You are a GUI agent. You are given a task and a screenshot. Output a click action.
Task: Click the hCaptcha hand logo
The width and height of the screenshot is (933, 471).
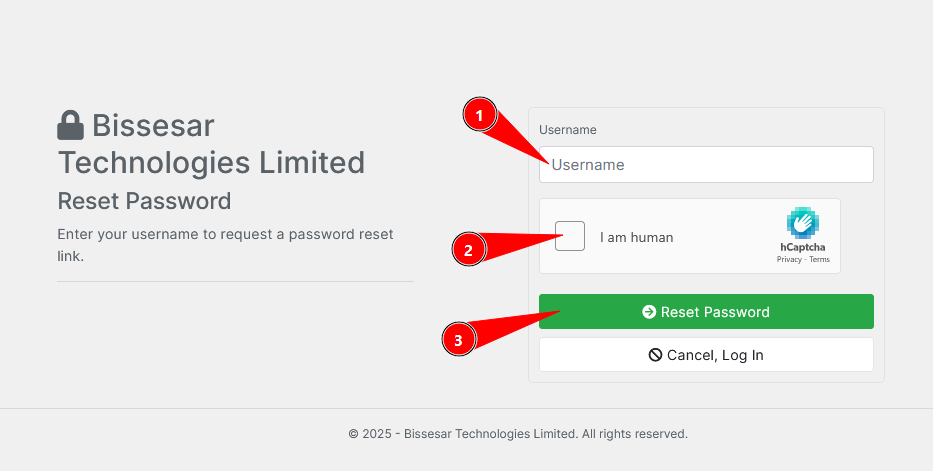pyautogui.click(x=803, y=223)
